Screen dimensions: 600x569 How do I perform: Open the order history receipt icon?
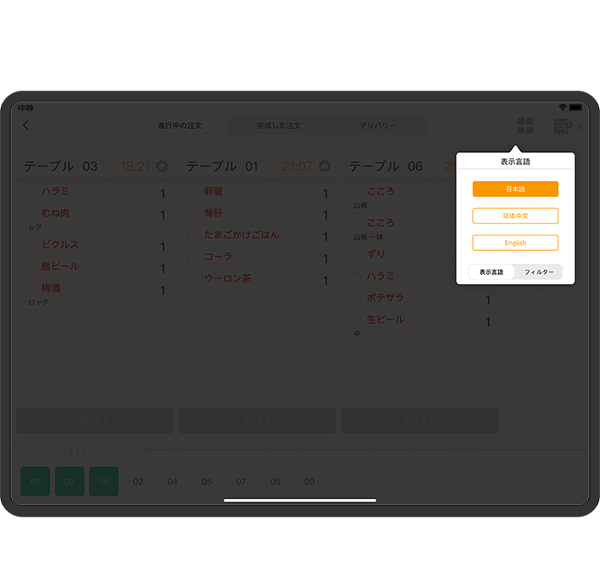562,126
